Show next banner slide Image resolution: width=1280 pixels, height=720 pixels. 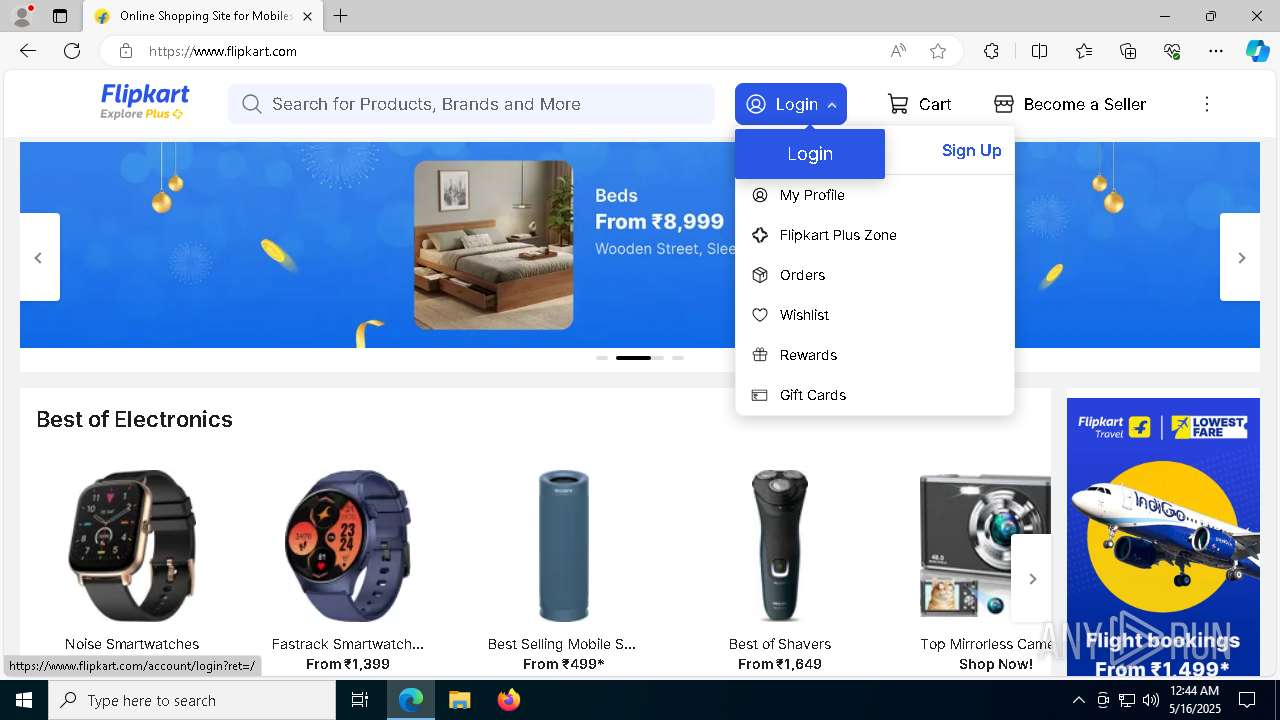tap(1241, 257)
